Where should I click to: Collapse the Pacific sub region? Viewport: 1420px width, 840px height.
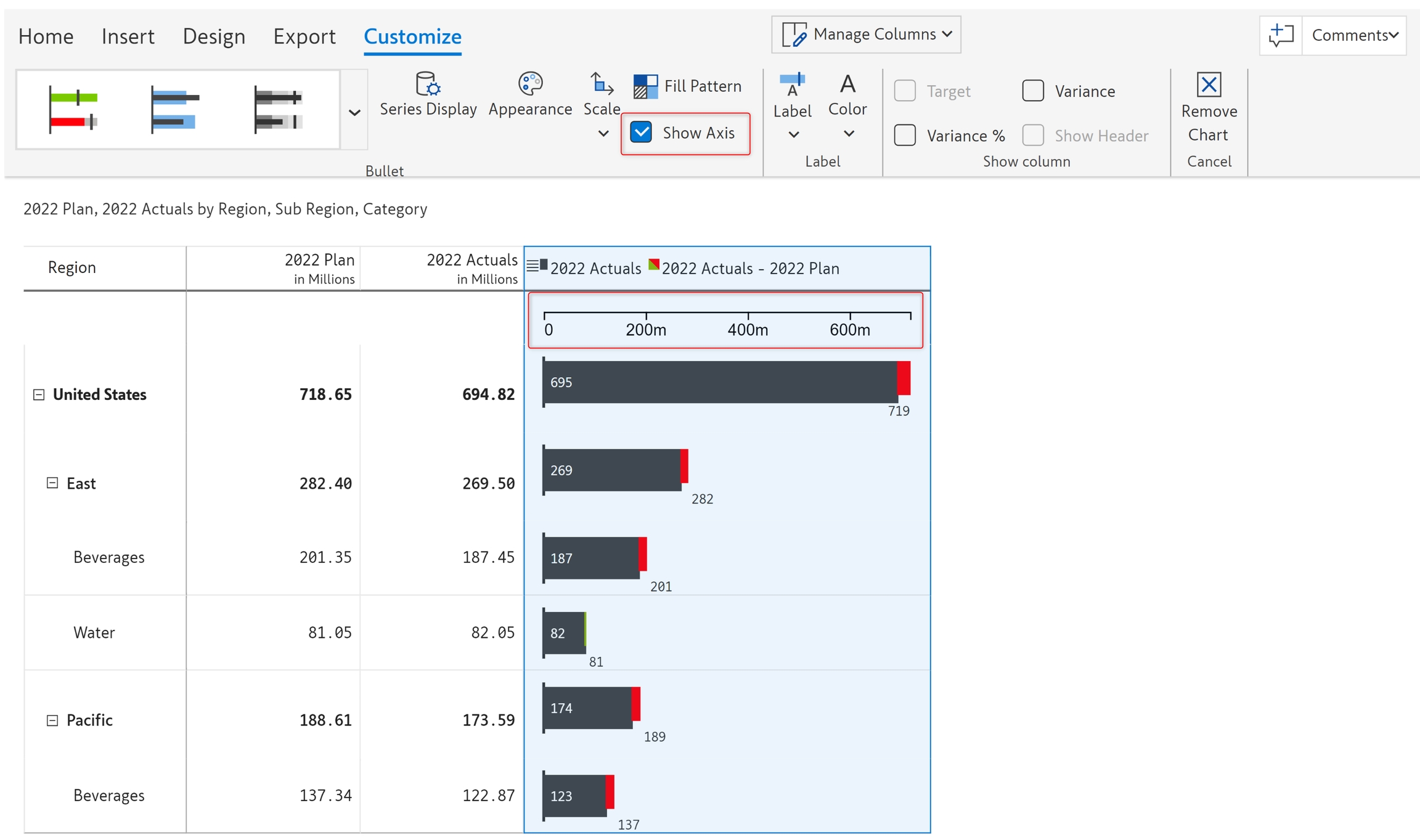point(52,720)
